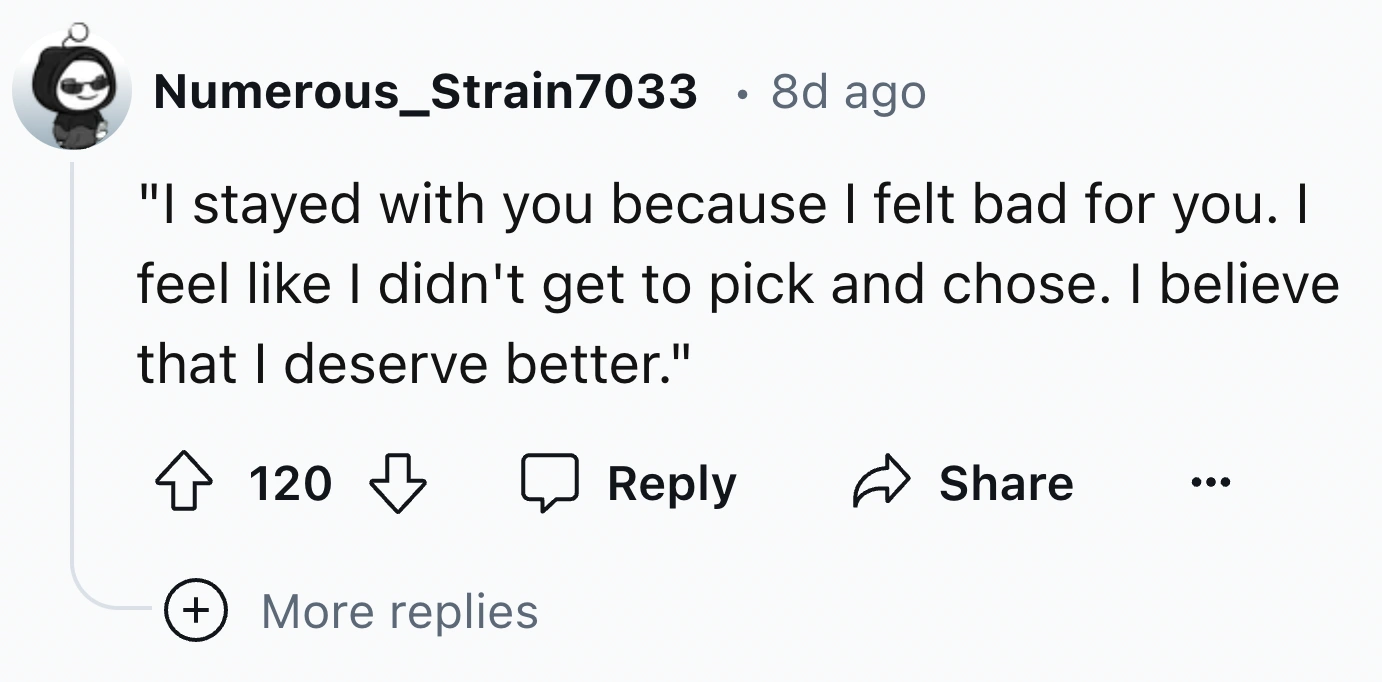The height and width of the screenshot is (682, 1382).
Task: Upvote the comment by Numerous_Strain7033
Action: pyautogui.click(x=184, y=484)
